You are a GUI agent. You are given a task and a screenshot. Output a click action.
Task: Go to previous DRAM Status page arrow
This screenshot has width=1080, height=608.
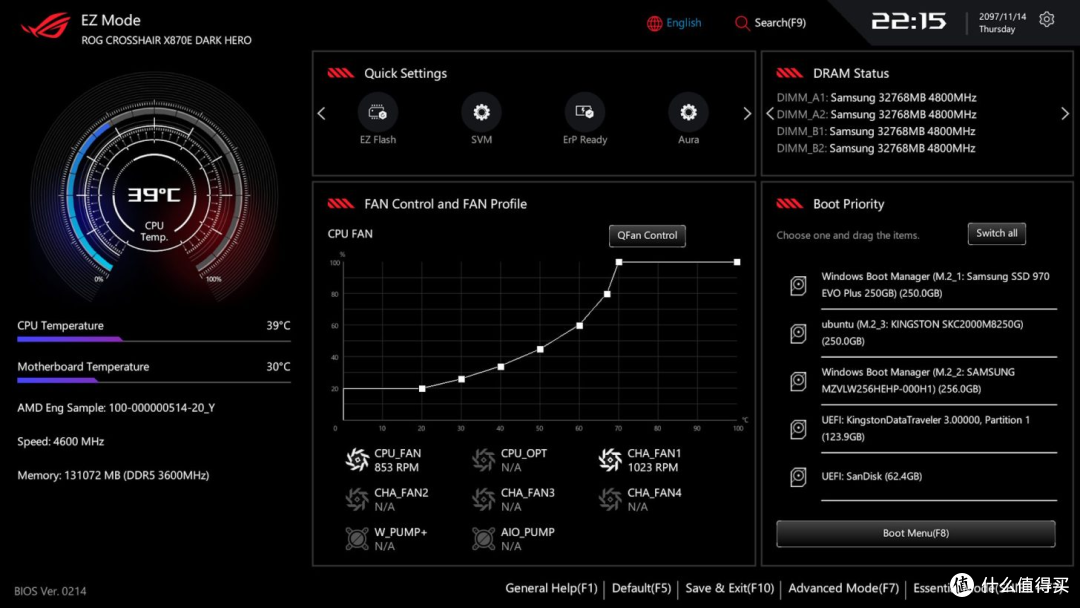pyautogui.click(x=770, y=114)
